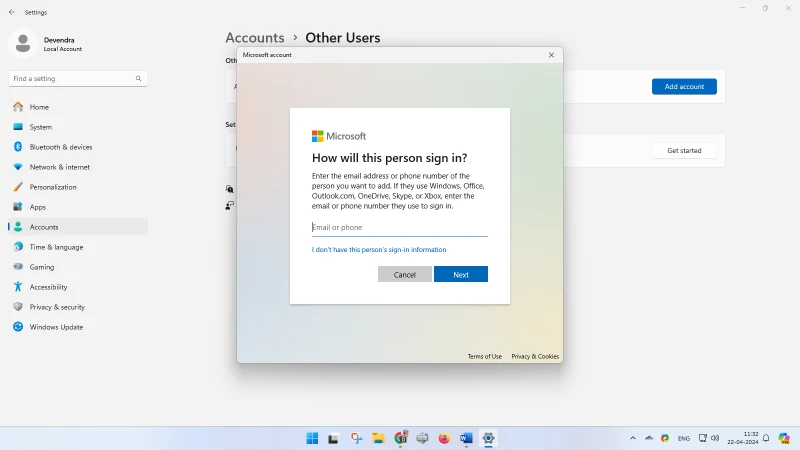Viewport: 800px width, 450px height.
Task: Open Snipping Tool on taskbar
Action: [x=356, y=438]
